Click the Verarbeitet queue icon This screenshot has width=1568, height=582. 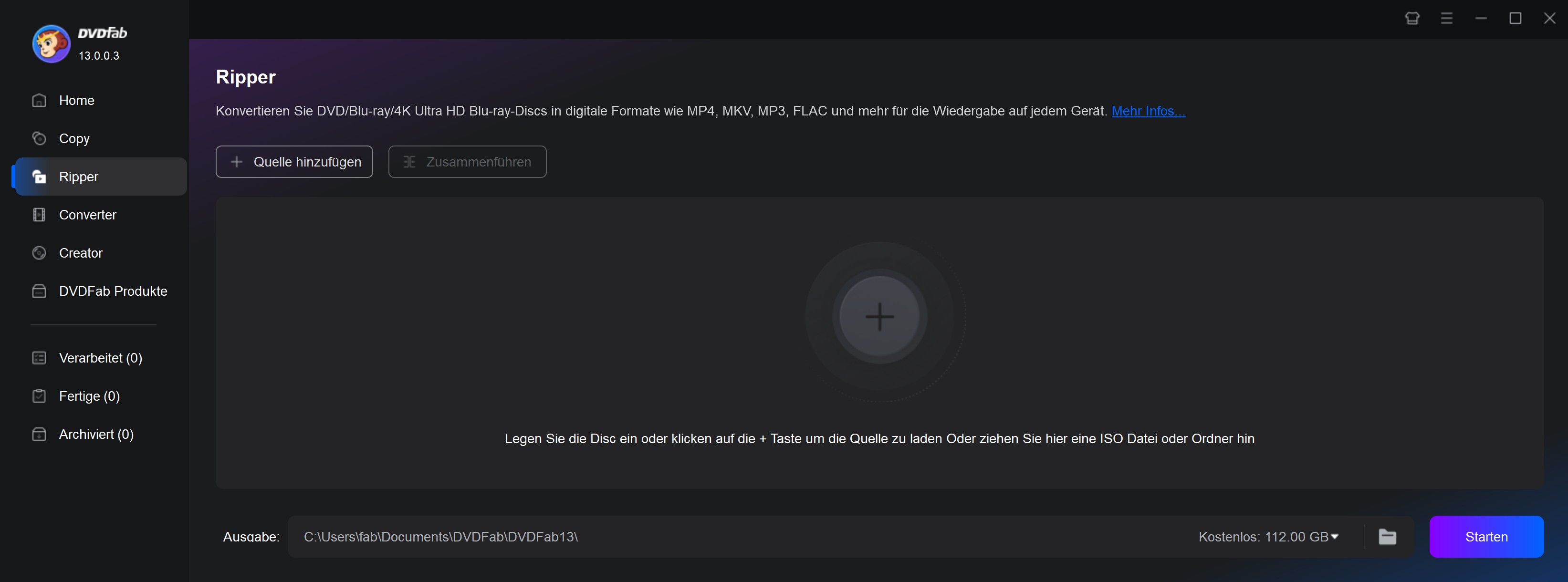[x=38, y=357]
